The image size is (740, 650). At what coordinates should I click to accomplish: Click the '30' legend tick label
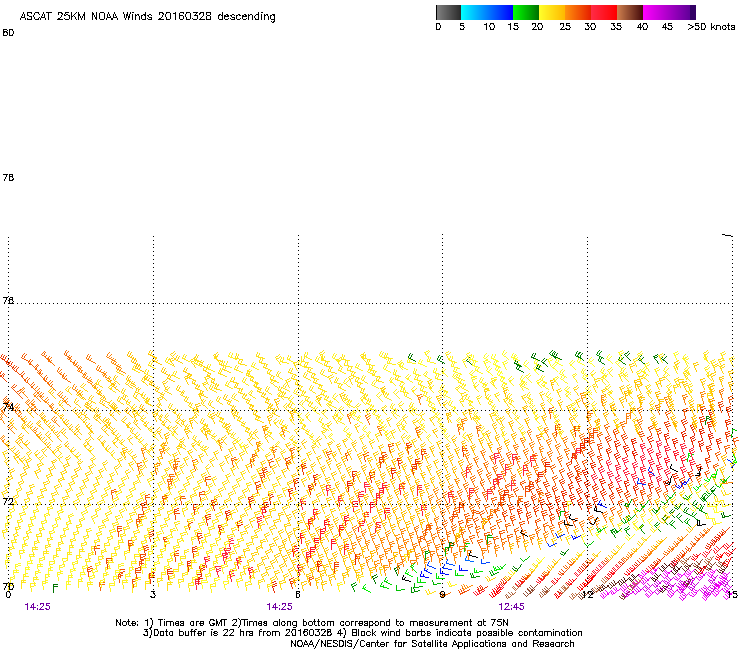590,27
